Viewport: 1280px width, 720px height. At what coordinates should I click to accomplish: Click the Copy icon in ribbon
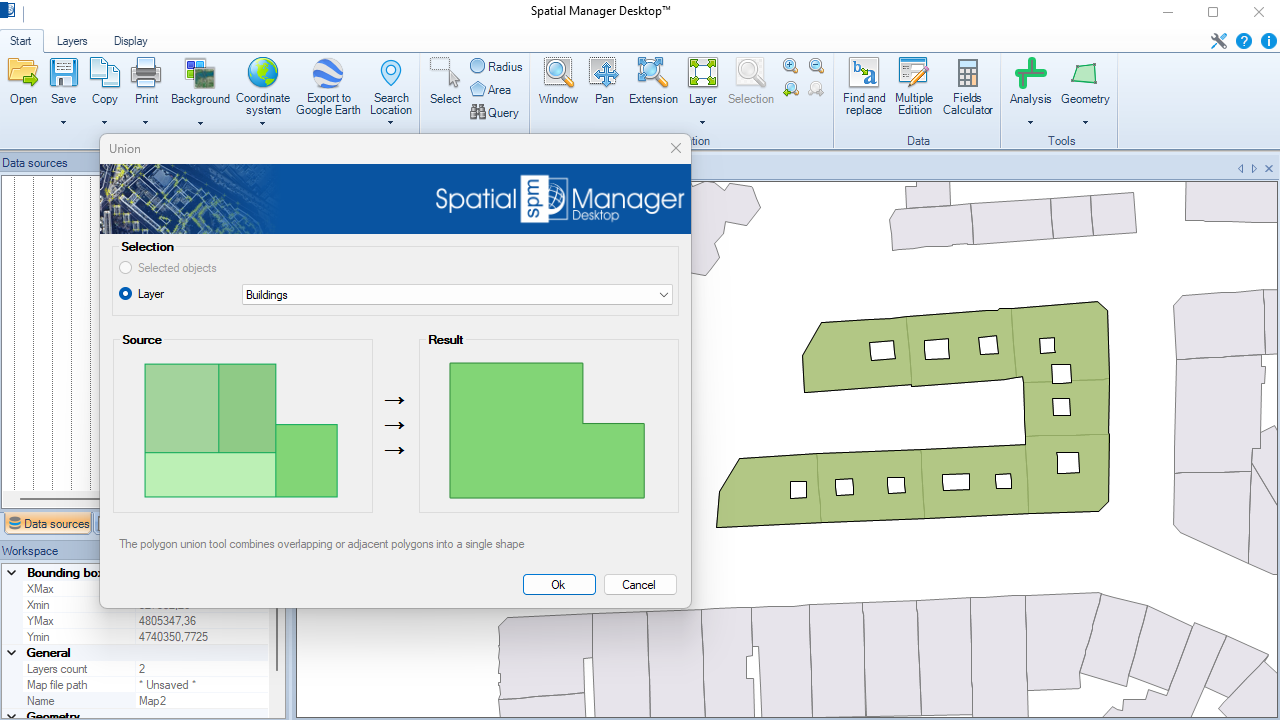pos(104,73)
